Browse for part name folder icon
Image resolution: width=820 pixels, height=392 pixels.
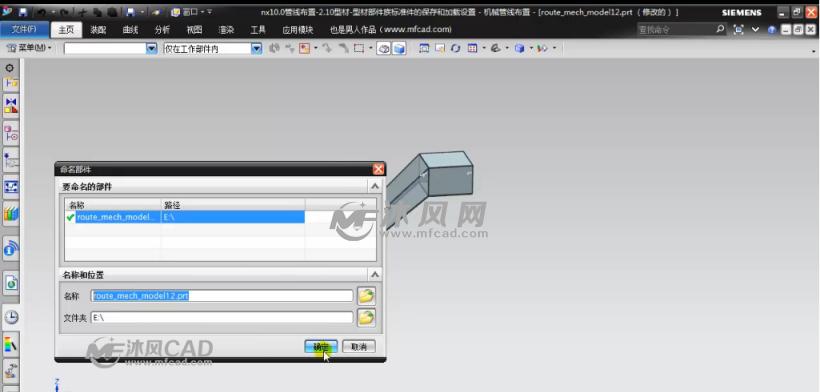pyautogui.click(x=366, y=296)
